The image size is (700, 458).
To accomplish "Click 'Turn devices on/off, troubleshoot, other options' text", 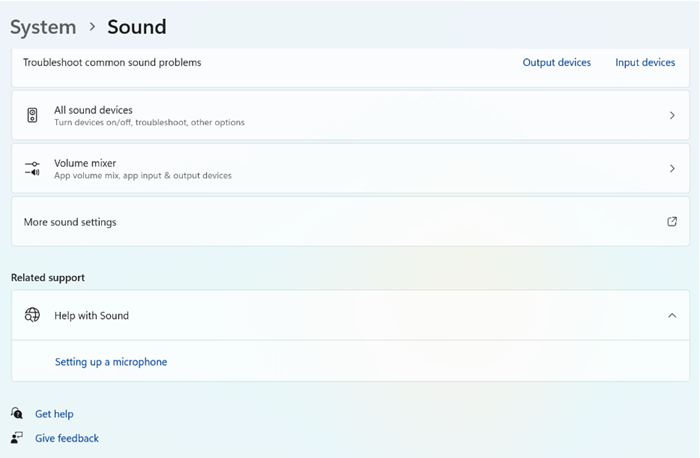I will pyautogui.click(x=150, y=122).
